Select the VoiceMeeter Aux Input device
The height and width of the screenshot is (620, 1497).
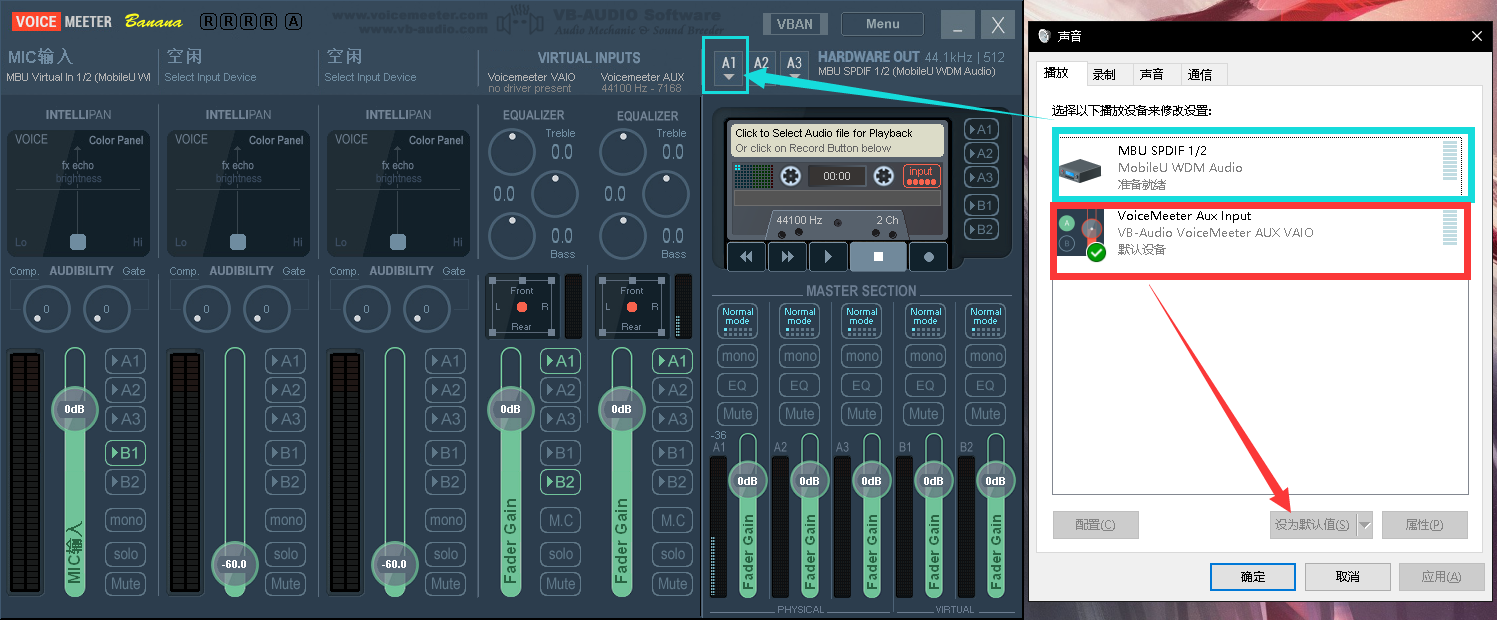click(x=1257, y=232)
